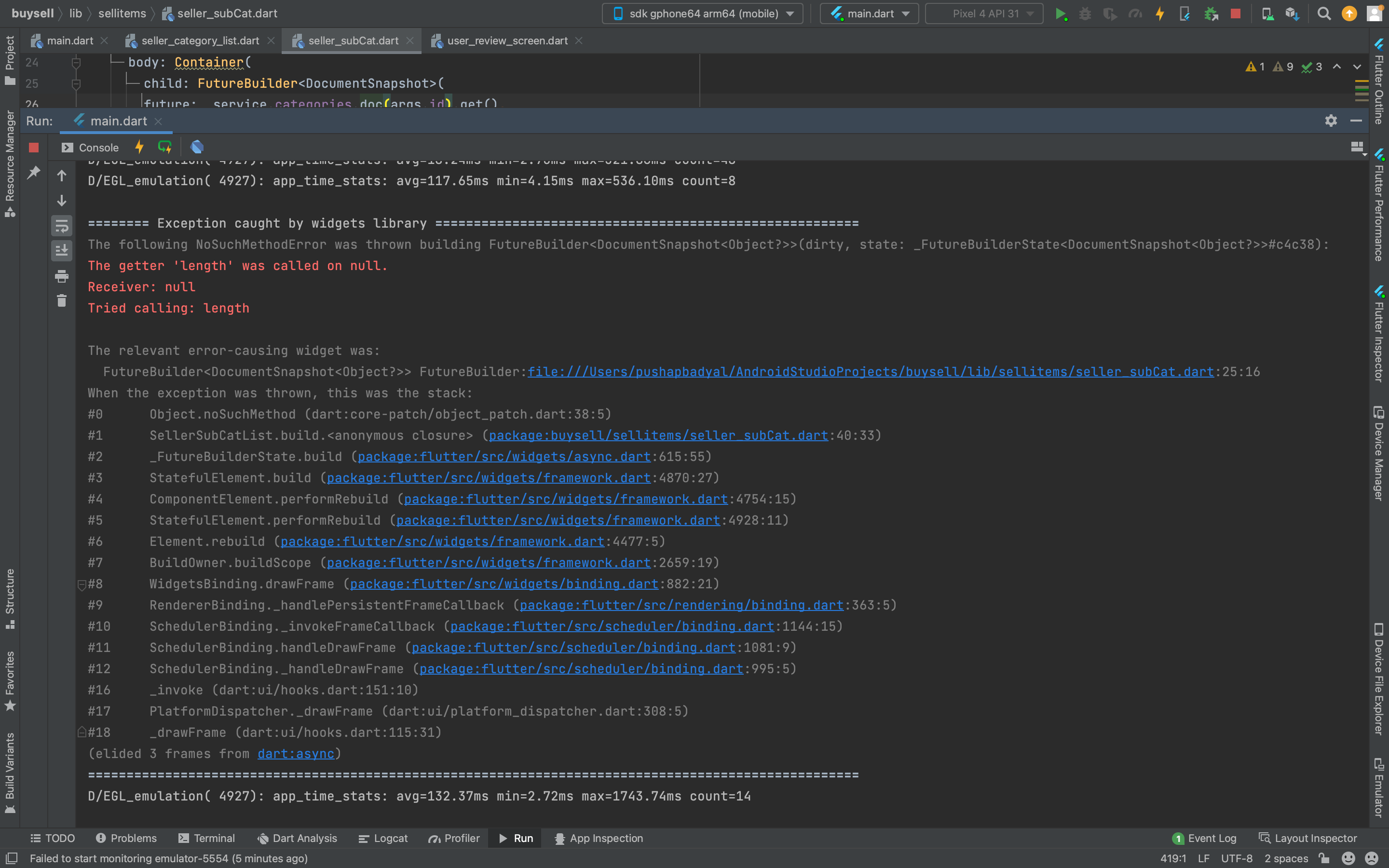Stop the app with red square in top toolbar
1389x868 pixels.
pyautogui.click(x=1236, y=13)
